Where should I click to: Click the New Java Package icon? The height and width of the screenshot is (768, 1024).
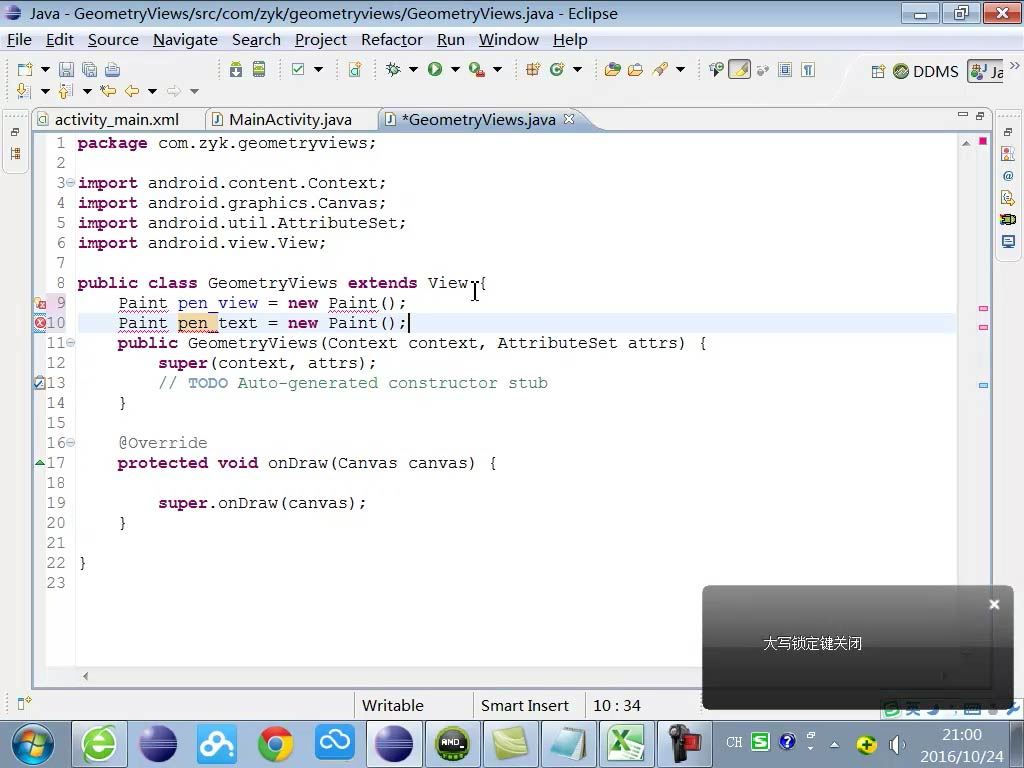[533, 69]
